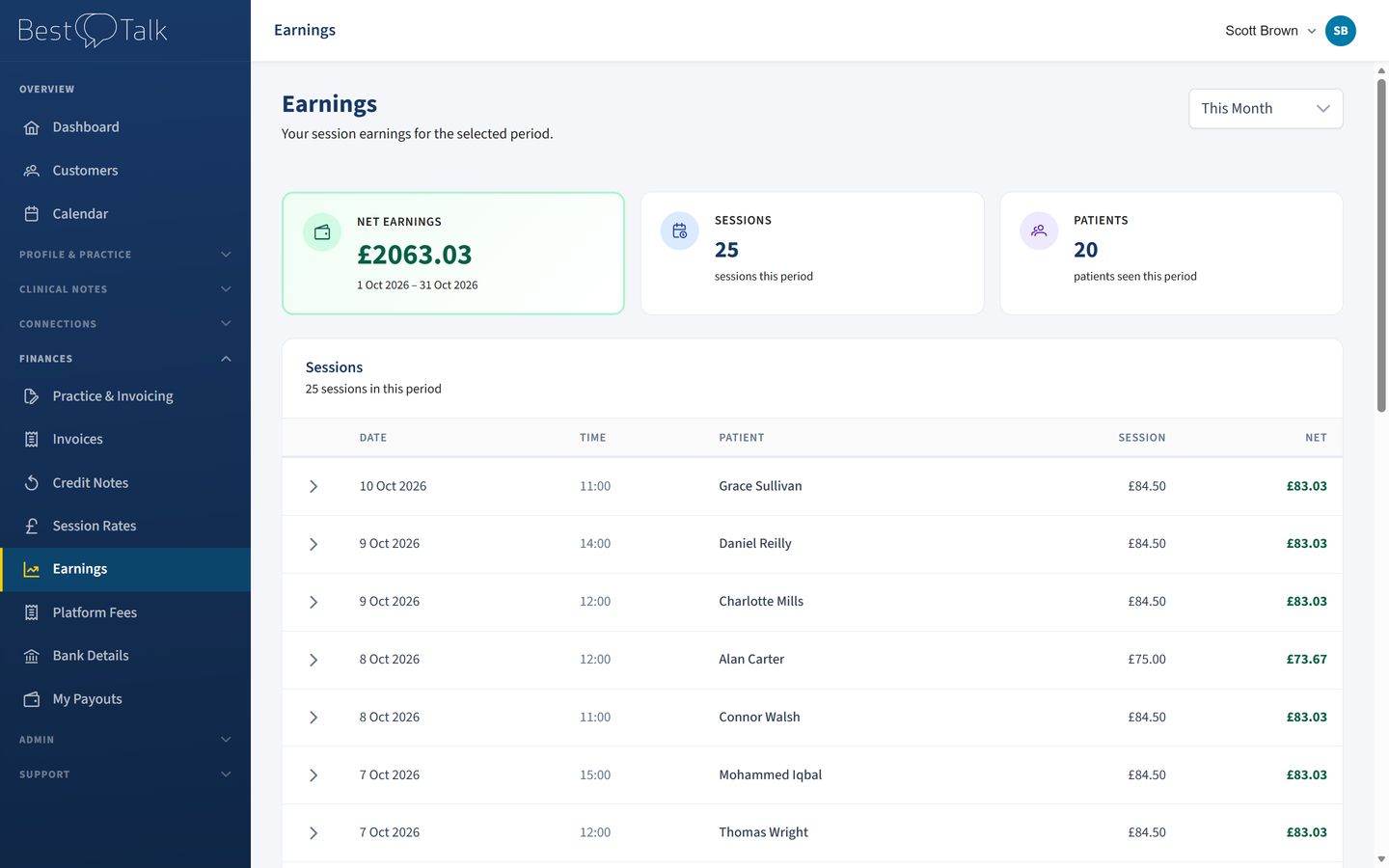The height and width of the screenshot is (868, 1389).
Task: Click the Earnings chart icon
Action: coord(32,569)
